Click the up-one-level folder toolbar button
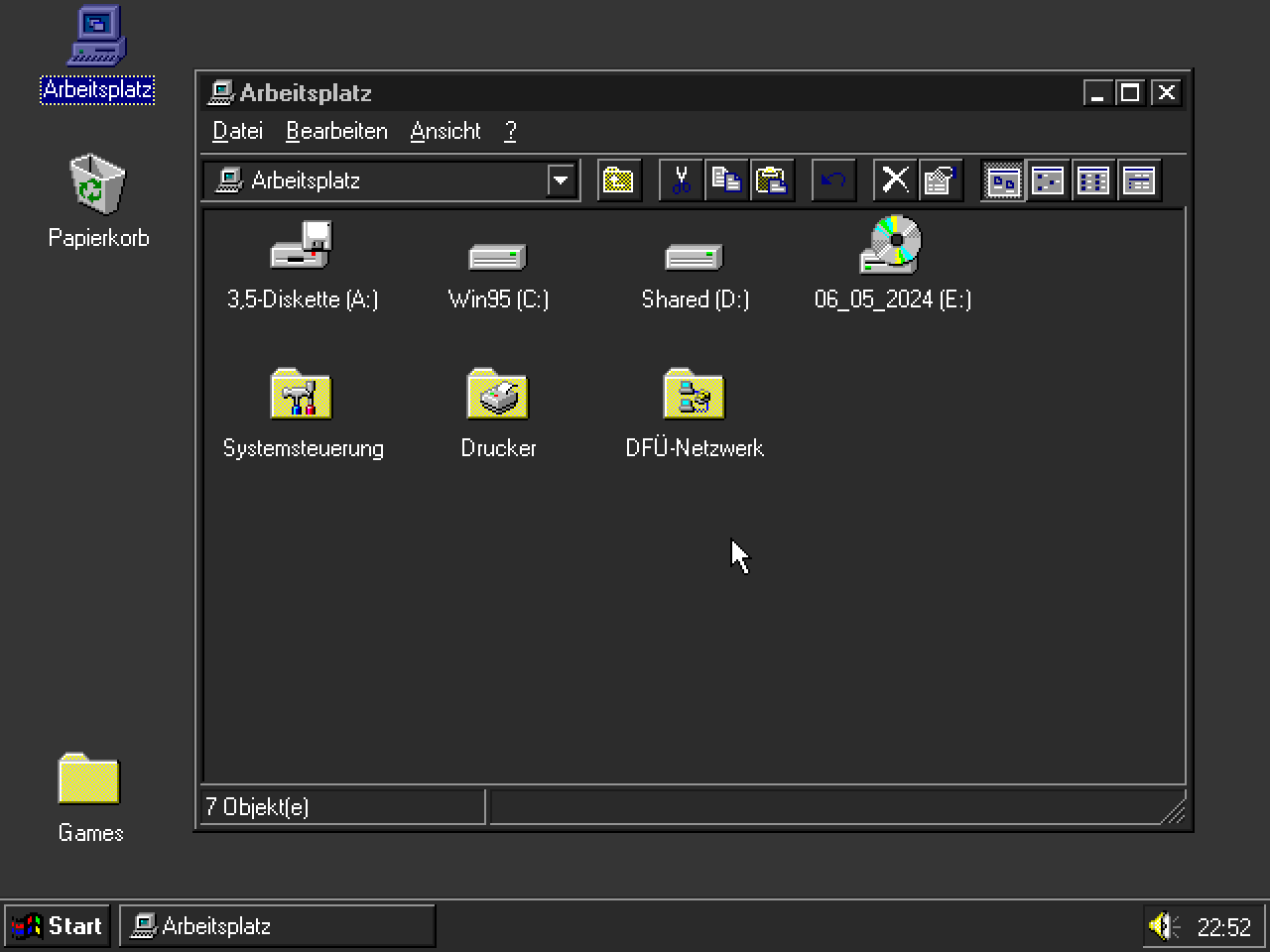Viewport: 1270px width, 952px height. 619,180
